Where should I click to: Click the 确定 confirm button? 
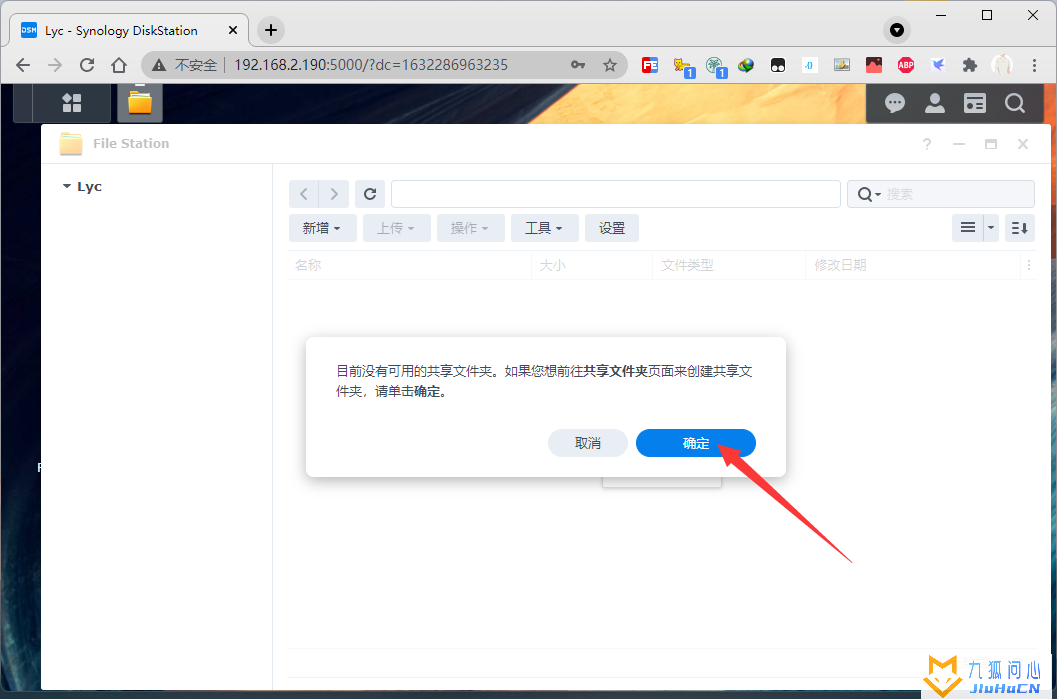[x=696, y=443]
